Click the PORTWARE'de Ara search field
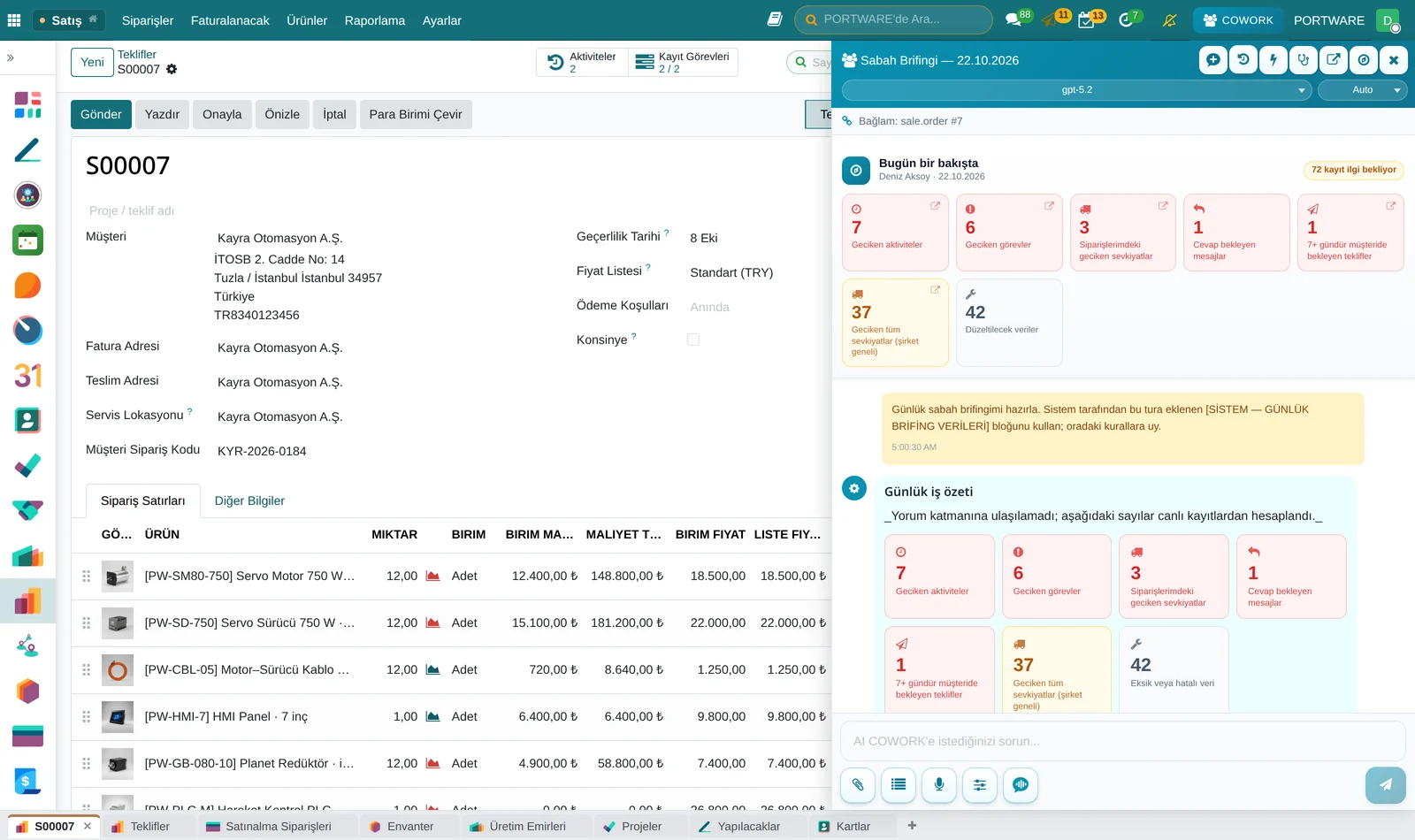The height and width of the screenshot is (840, 1415). (893, 19)
